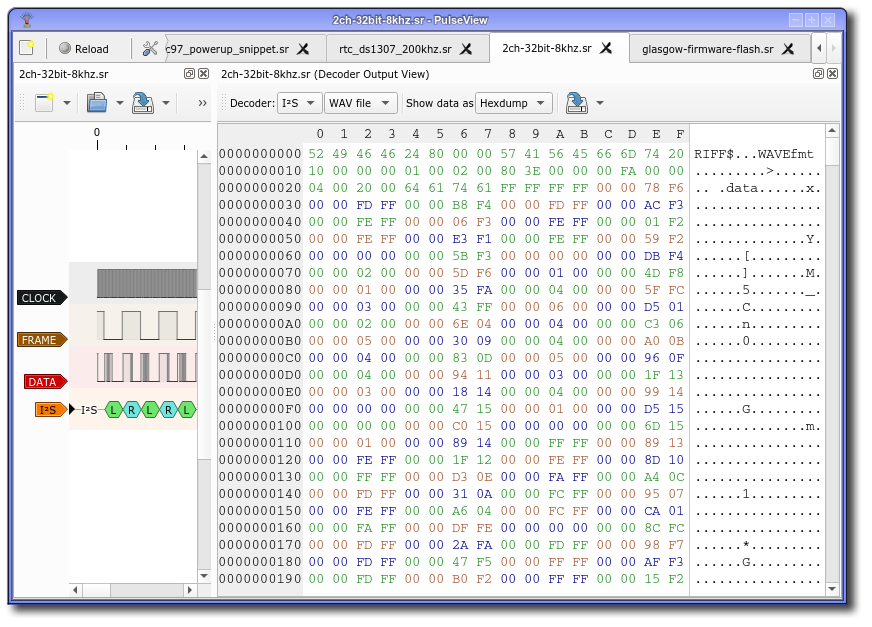Screen dimensions: 872x627
Task: Minimize the PulseView window
Action: (x=796, y=20)
